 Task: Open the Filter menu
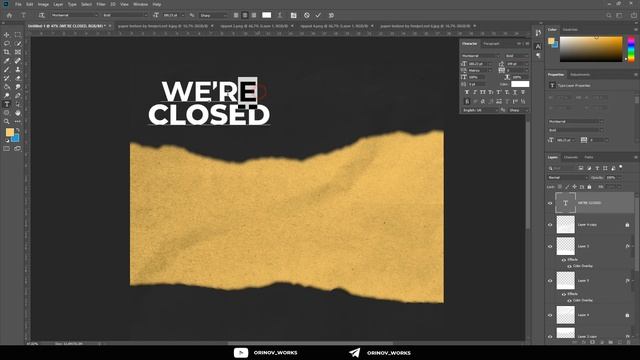101,4
